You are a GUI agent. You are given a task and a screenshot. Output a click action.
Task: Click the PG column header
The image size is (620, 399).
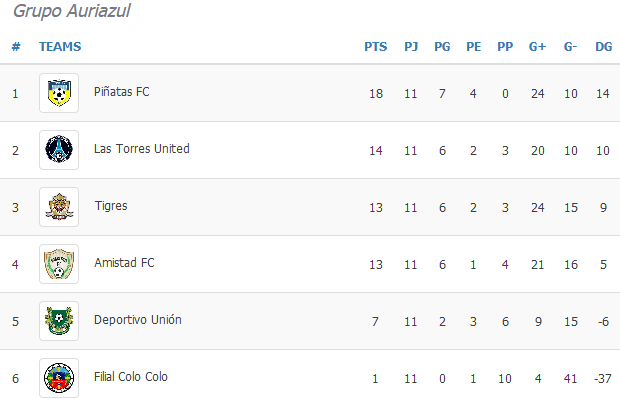[442, 47]
